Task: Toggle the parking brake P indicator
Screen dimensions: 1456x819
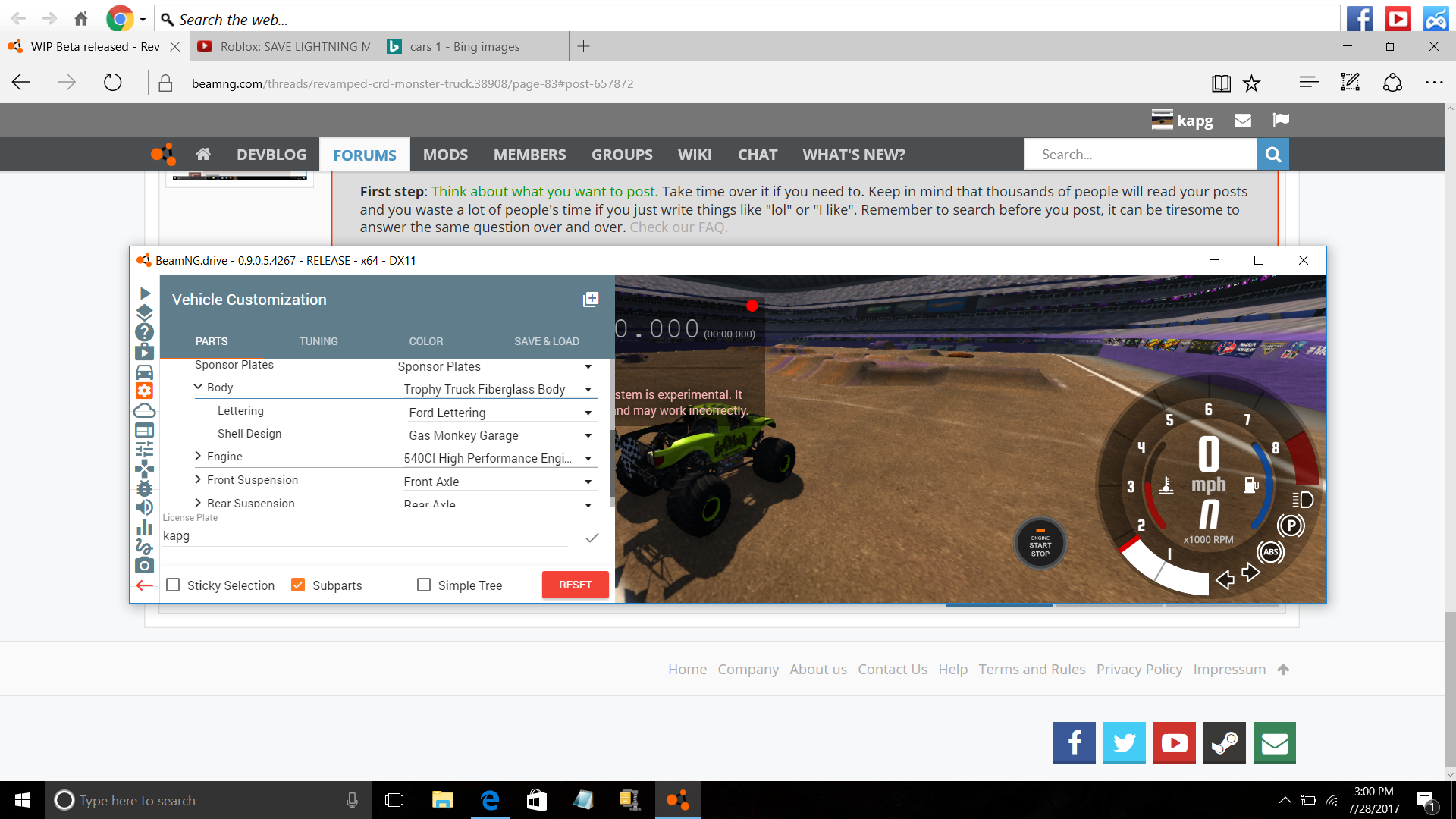Action: click(1291, 526)
